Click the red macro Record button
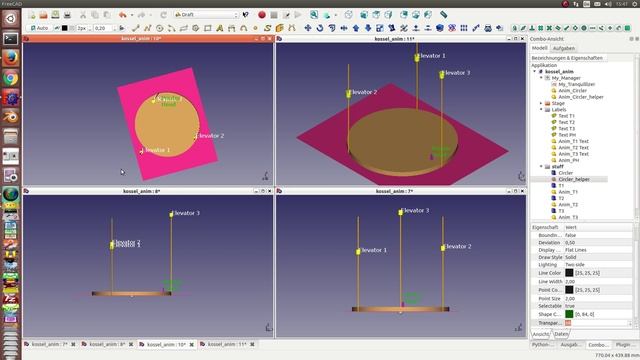Image resolution: width=640 pixels, height=360 pixels. tap(262, 15)
